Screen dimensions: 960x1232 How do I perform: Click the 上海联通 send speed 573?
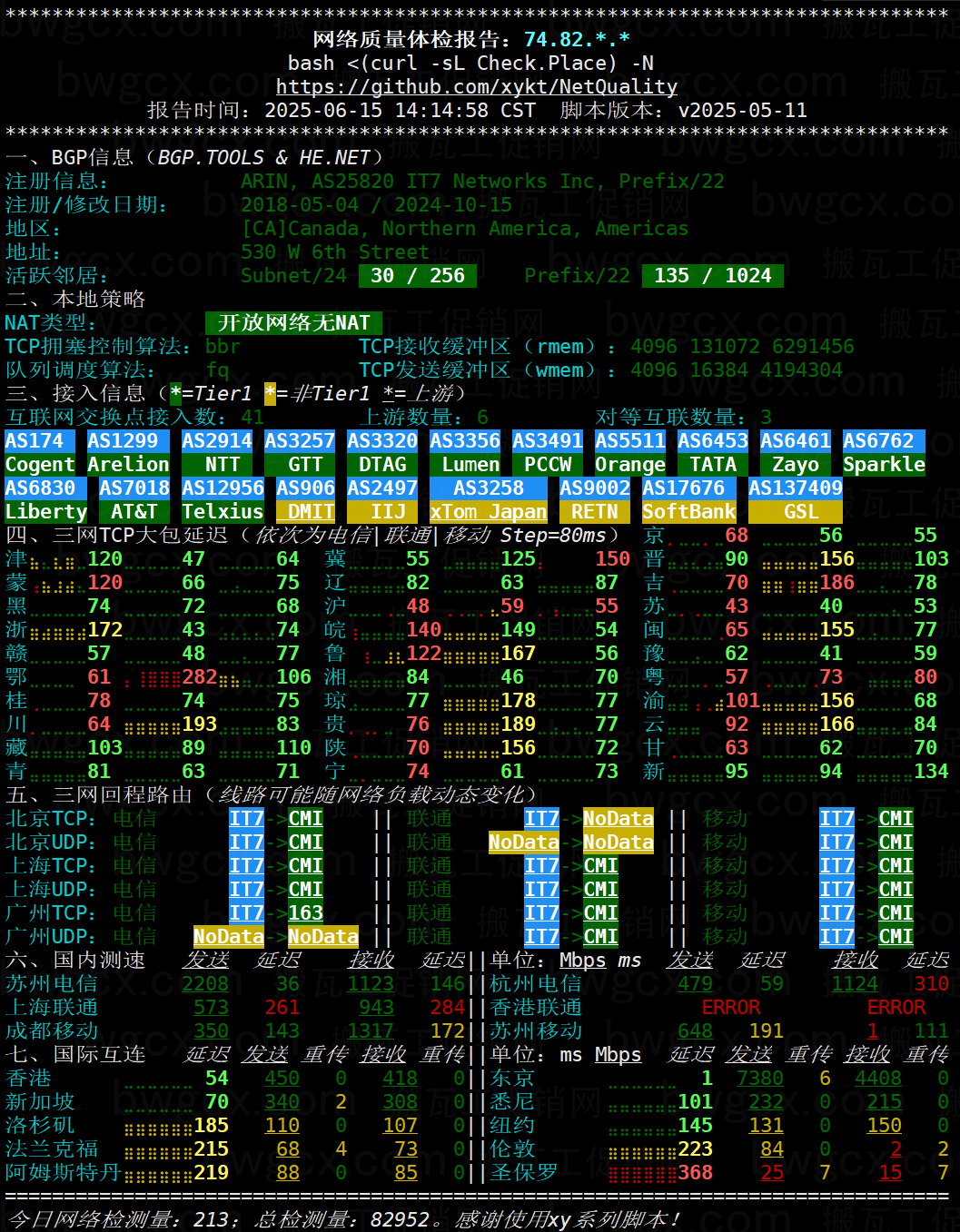[x=211, y=1007]
